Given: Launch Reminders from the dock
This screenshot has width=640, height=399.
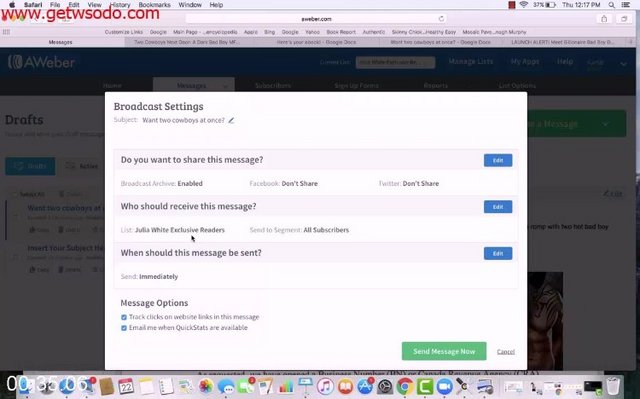Looking at the screenshot, I should [x=166, y=386].
